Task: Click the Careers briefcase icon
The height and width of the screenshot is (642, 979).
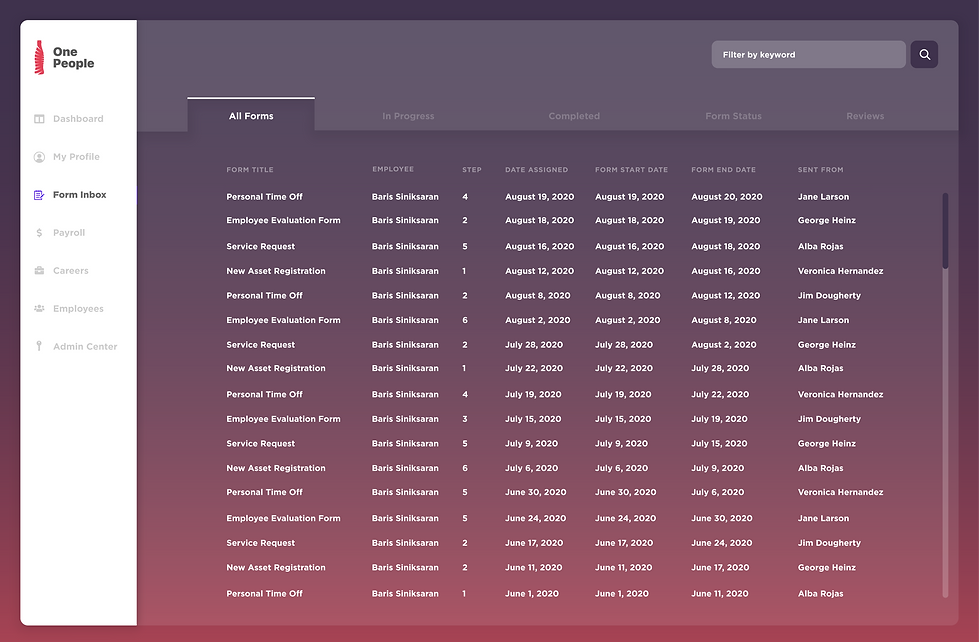Action: pos(39,270)
